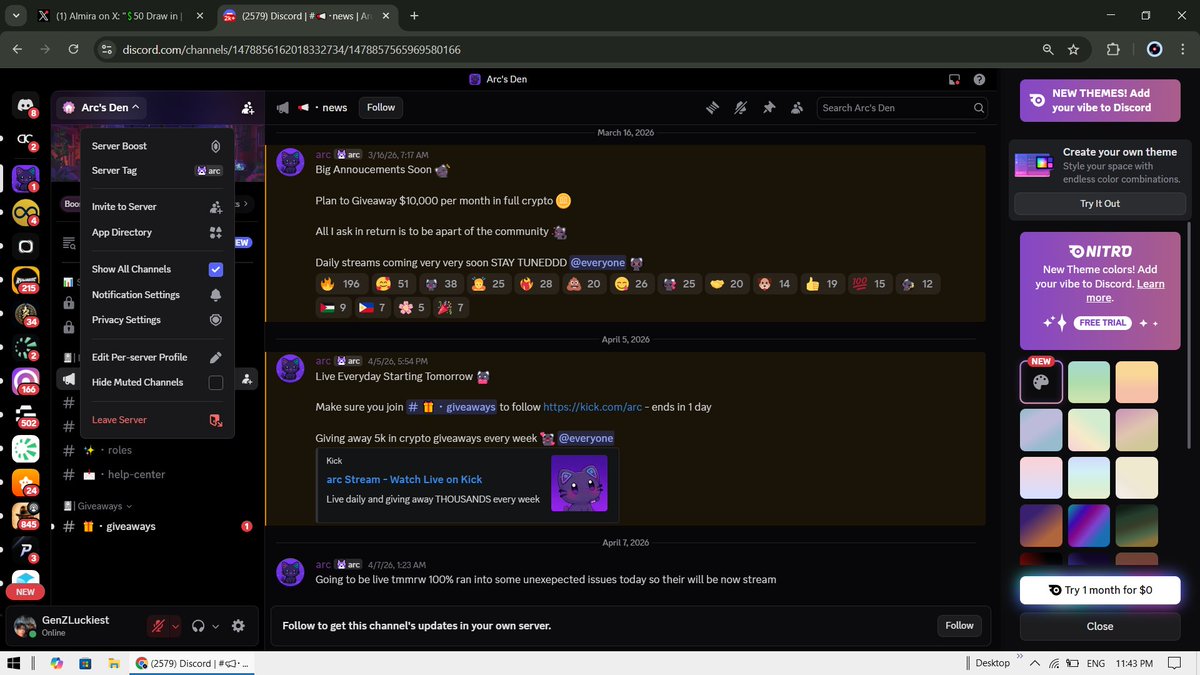Click the invite people icon beside Arc's Den
The width and height of the screenshot is (1200, 675).
point(247,107)
